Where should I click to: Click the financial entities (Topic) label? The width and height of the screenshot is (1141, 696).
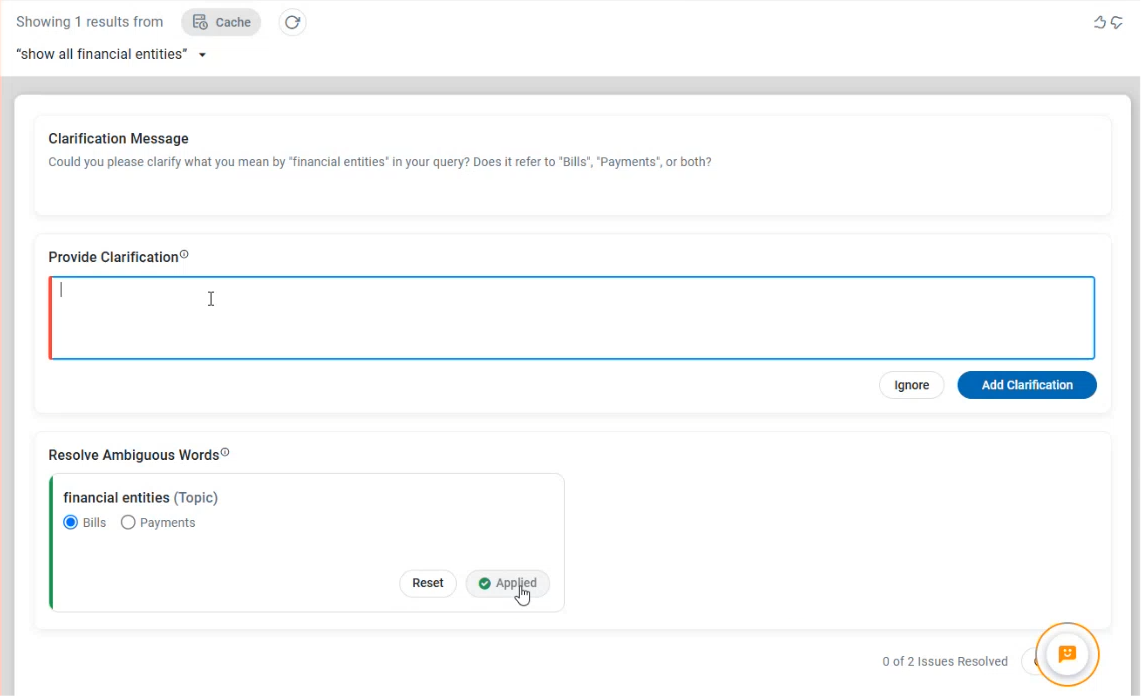coord(140,498)
